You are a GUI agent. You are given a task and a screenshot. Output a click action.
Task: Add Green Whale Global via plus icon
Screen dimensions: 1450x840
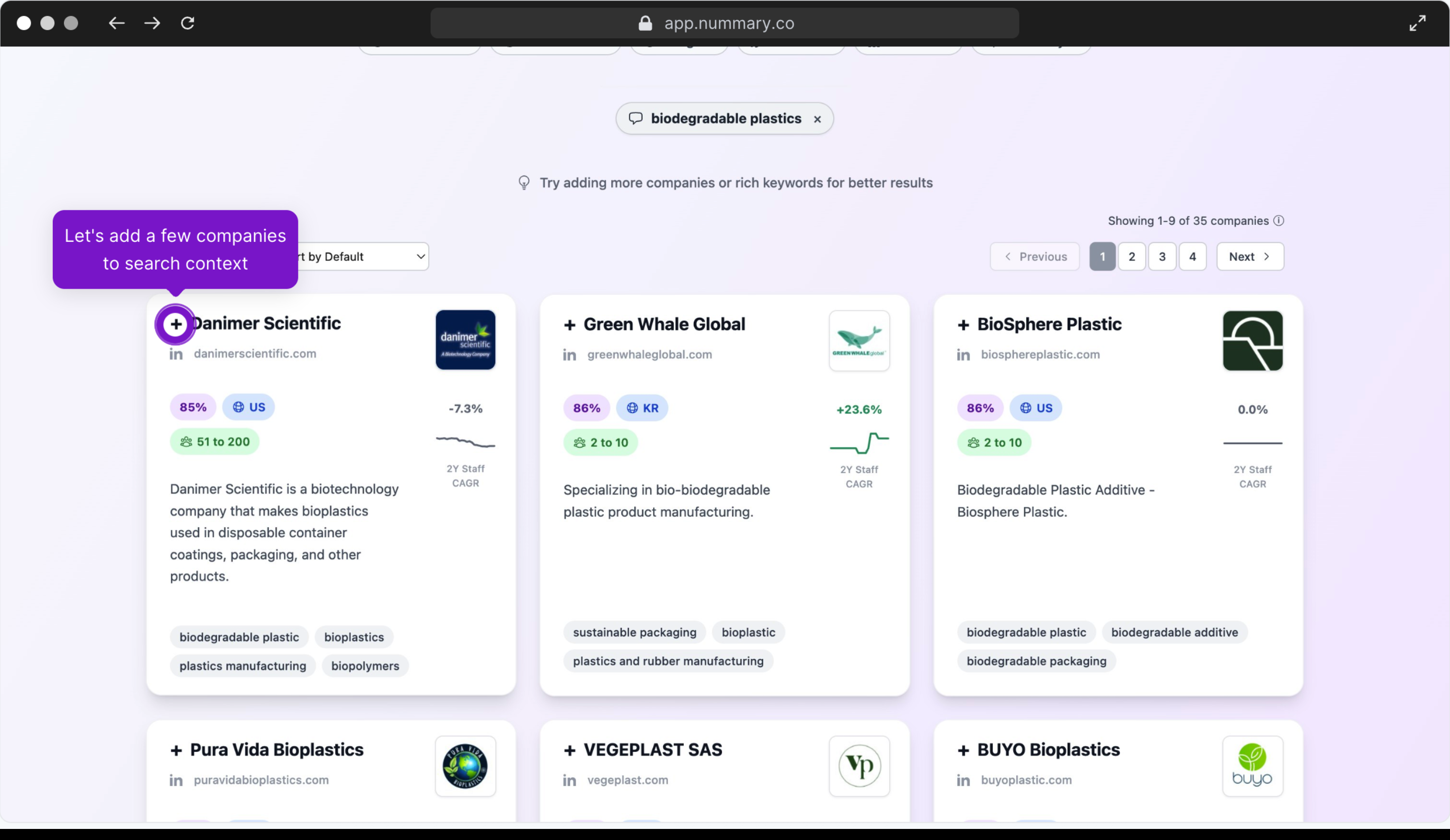coord(570,325)
